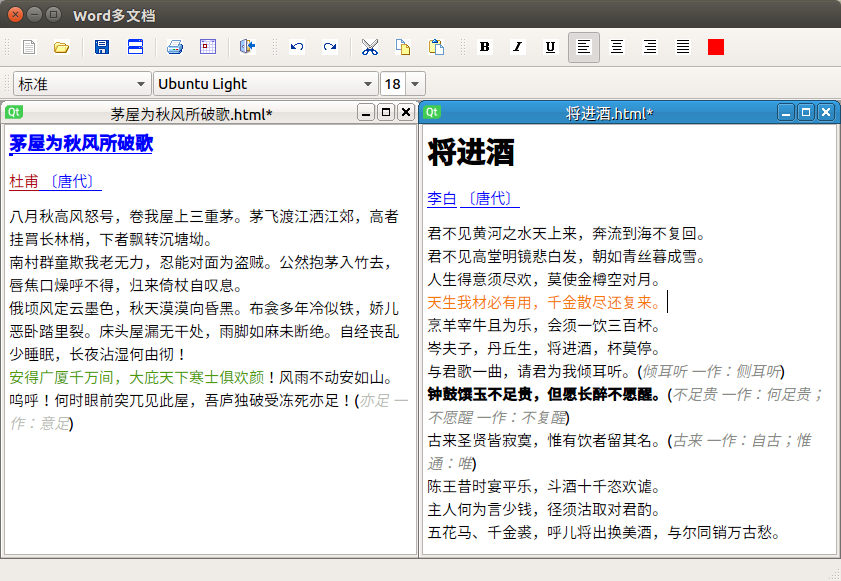Open the Ubuntu Light font dropdown

[x=265, y=83]
